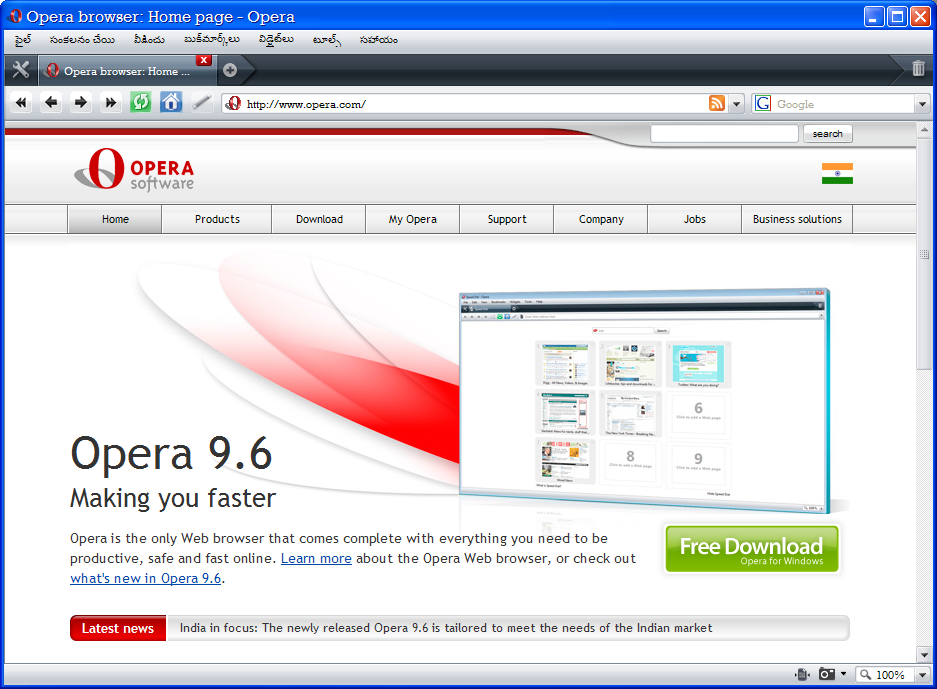Open the RSS feed icon in address bar
Screen dimensions: 937x689
click(717, 103)
